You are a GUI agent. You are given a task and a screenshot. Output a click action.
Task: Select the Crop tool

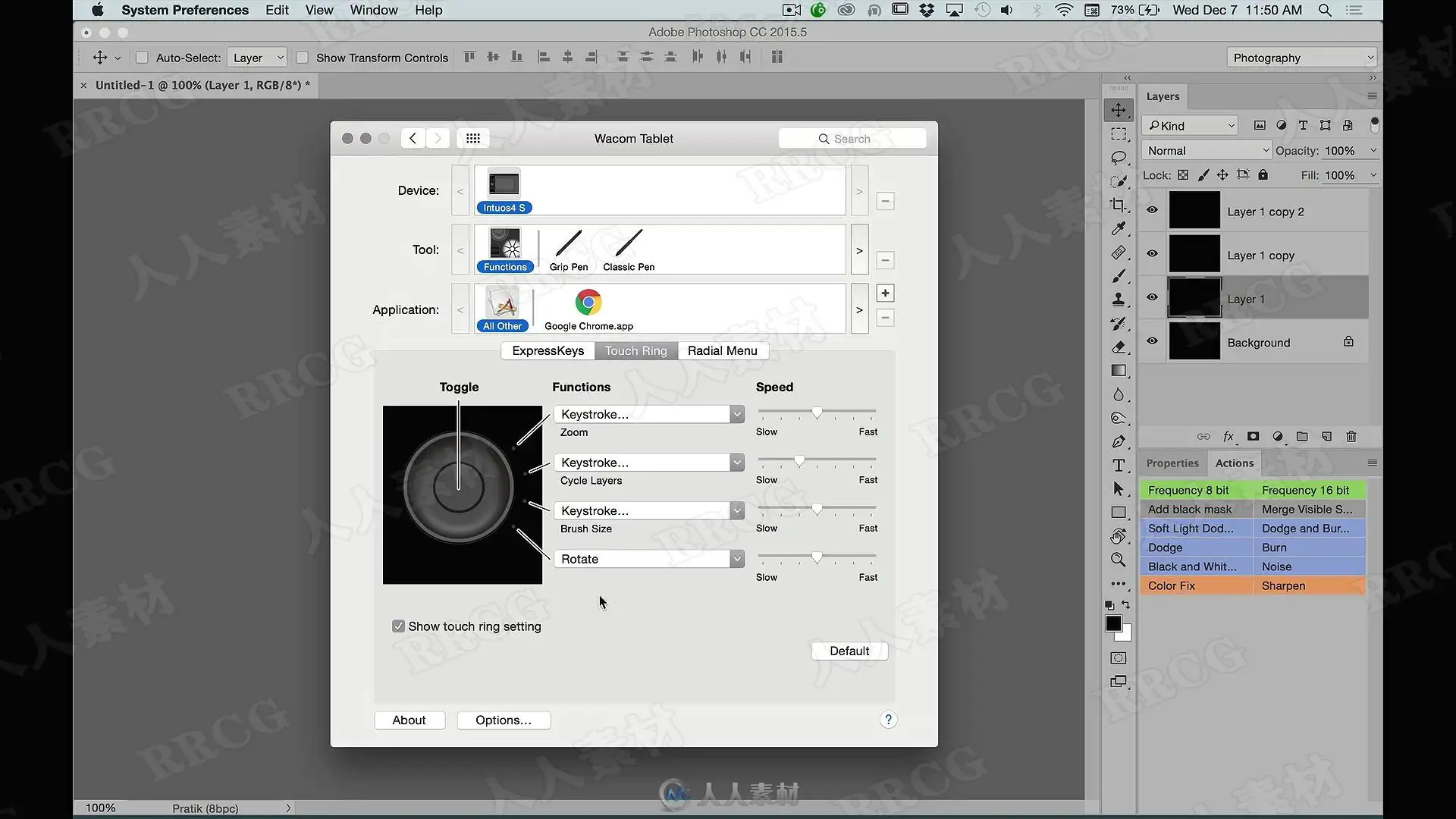[x=1119, y=205]
